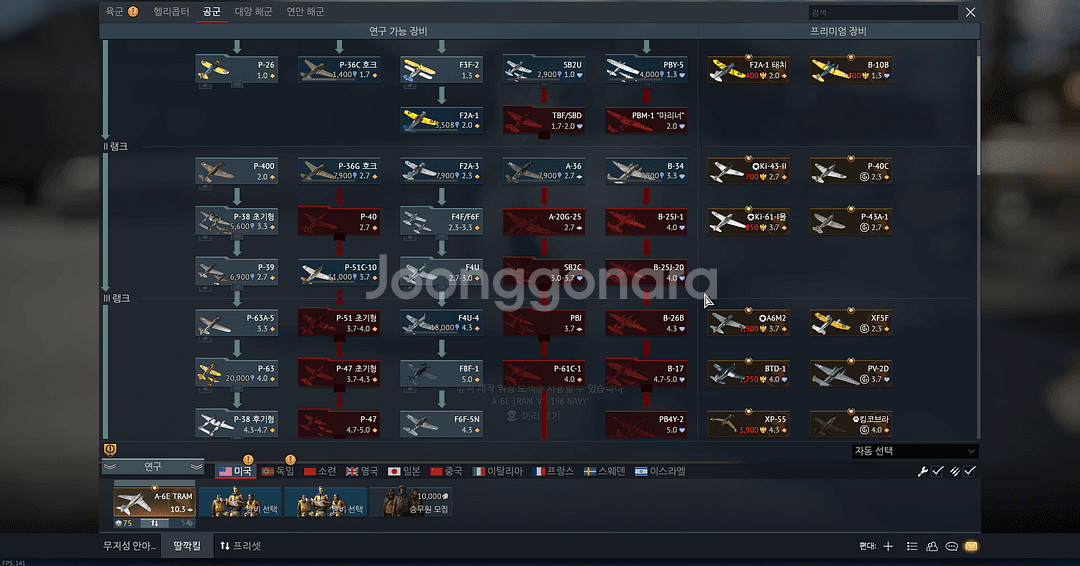Screen dimensions: 1080x566
Task: Switch to the 육군 tab
Action: 114,11
